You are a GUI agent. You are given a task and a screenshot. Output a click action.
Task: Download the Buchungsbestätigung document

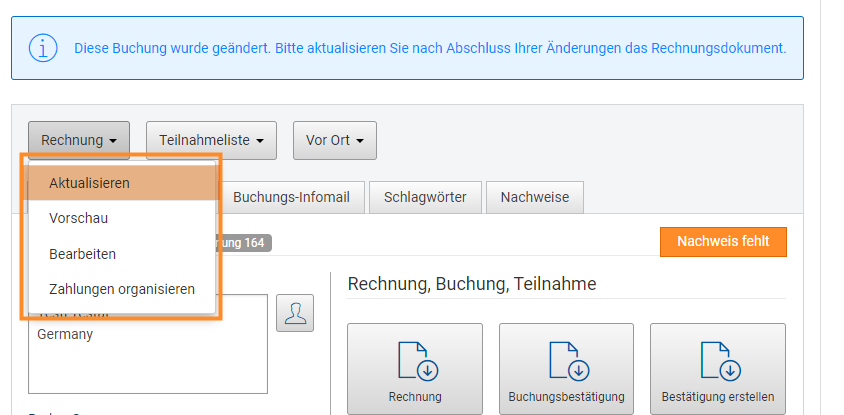566,368
